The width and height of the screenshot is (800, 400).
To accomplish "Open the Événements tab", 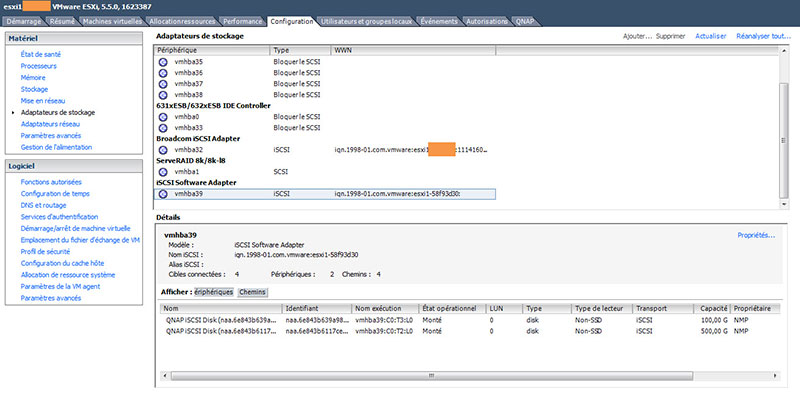I will click(x=439, y=21).
